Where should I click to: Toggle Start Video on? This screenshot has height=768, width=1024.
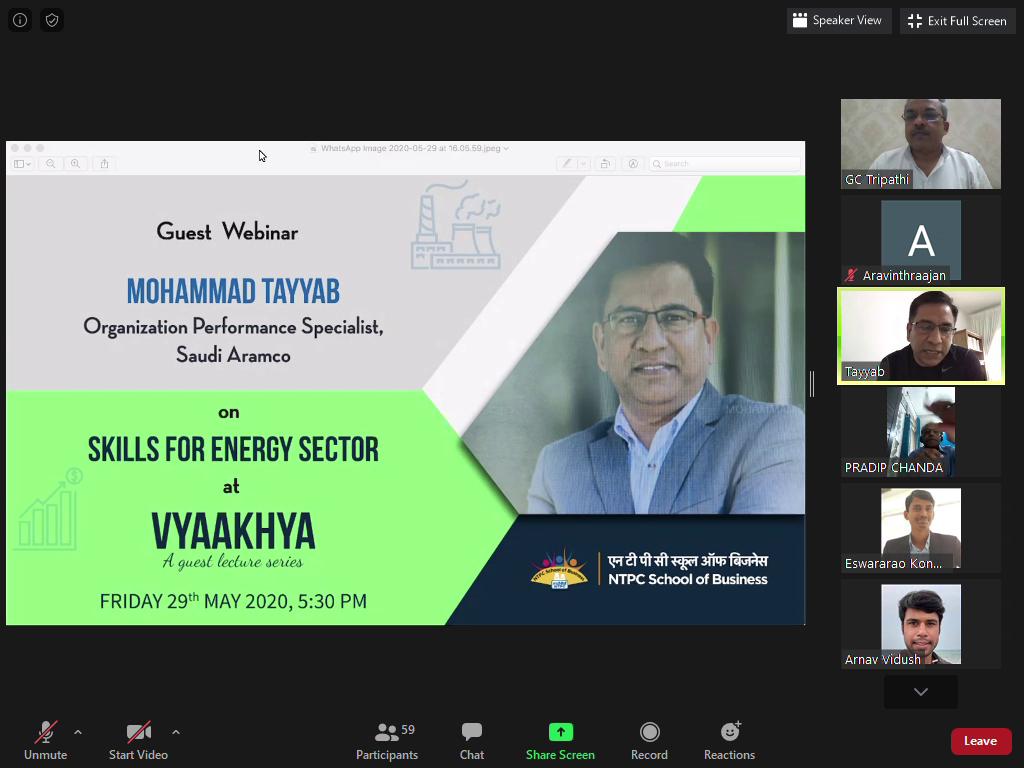(138, 741)
